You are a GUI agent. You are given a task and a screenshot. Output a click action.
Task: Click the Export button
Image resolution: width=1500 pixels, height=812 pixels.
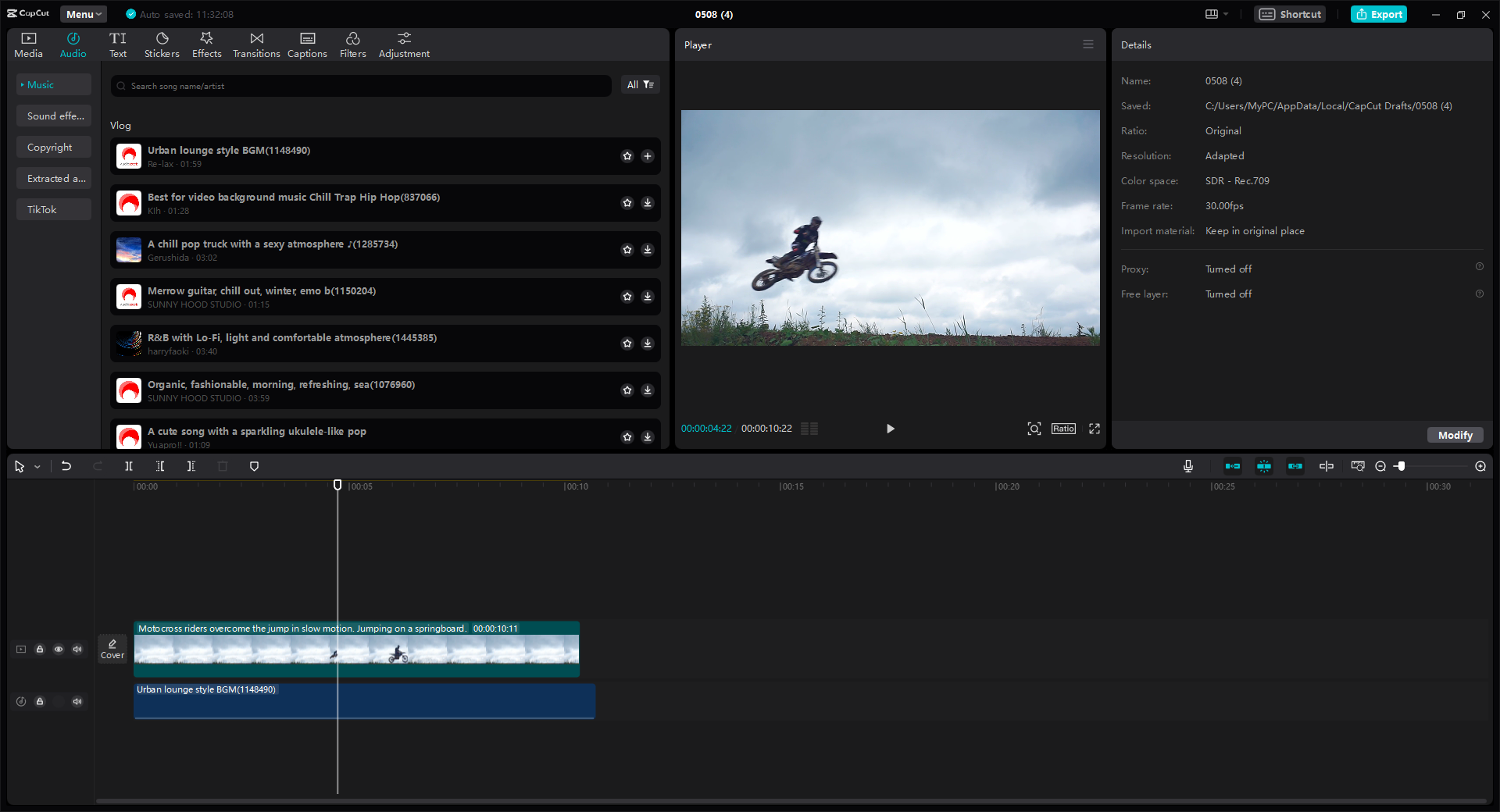tap(1378, 14)
